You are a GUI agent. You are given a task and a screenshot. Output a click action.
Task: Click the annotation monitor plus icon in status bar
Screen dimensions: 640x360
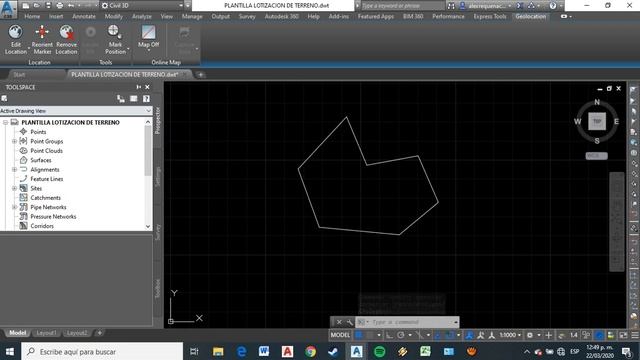549,335
